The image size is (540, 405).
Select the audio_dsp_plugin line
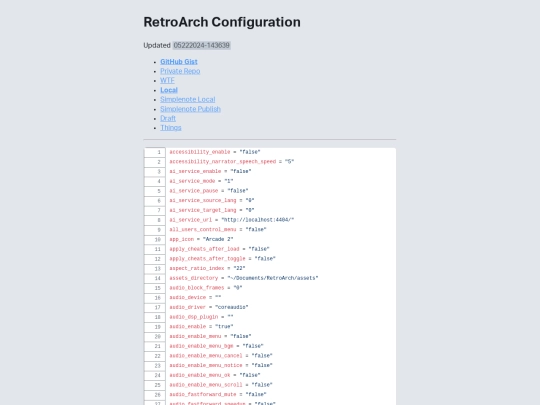click(201, 316)
